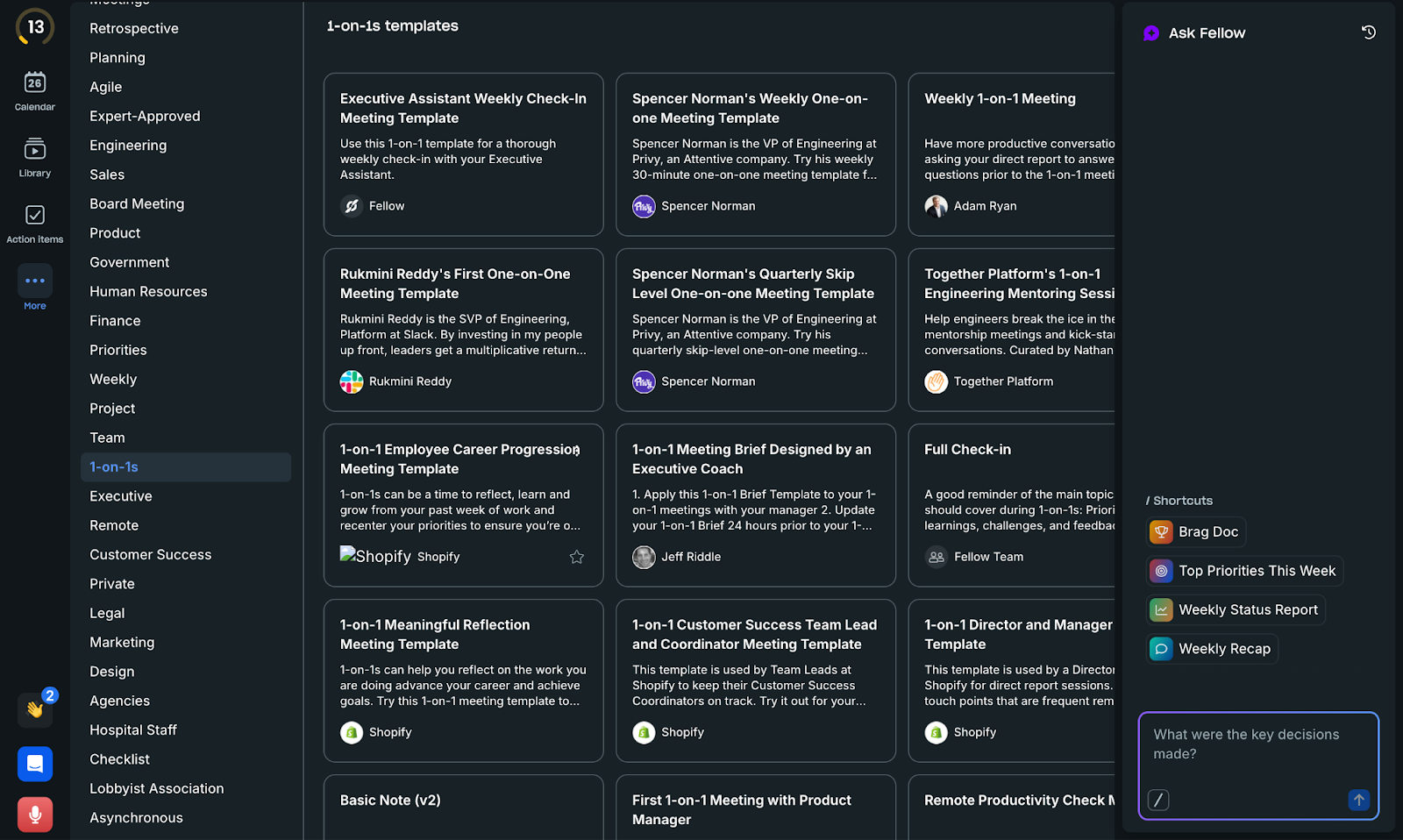This screenshot has height=840, width=1403.
Task: Click the Ask Fellow message input field
Action: [1257, 754]
